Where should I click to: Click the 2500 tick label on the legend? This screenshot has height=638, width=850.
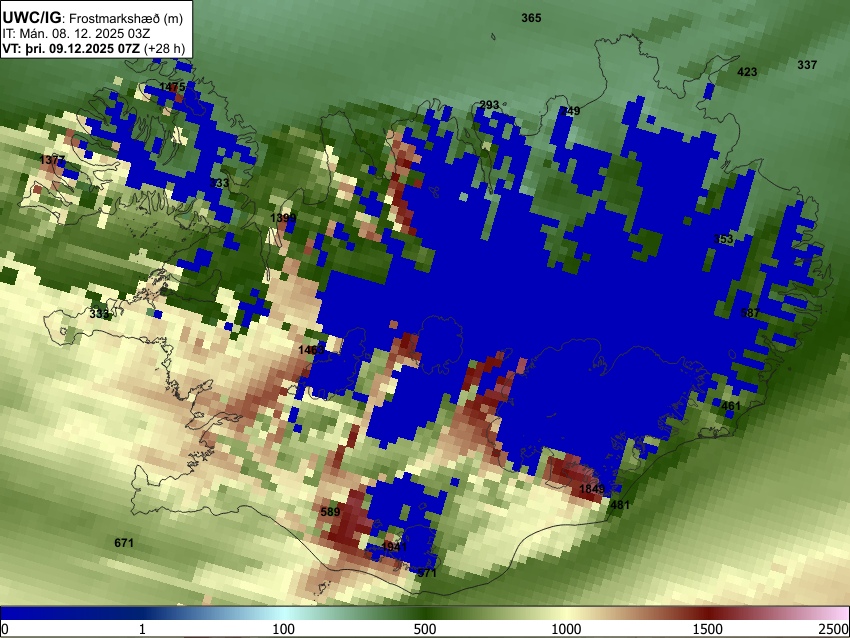(834, 629)
